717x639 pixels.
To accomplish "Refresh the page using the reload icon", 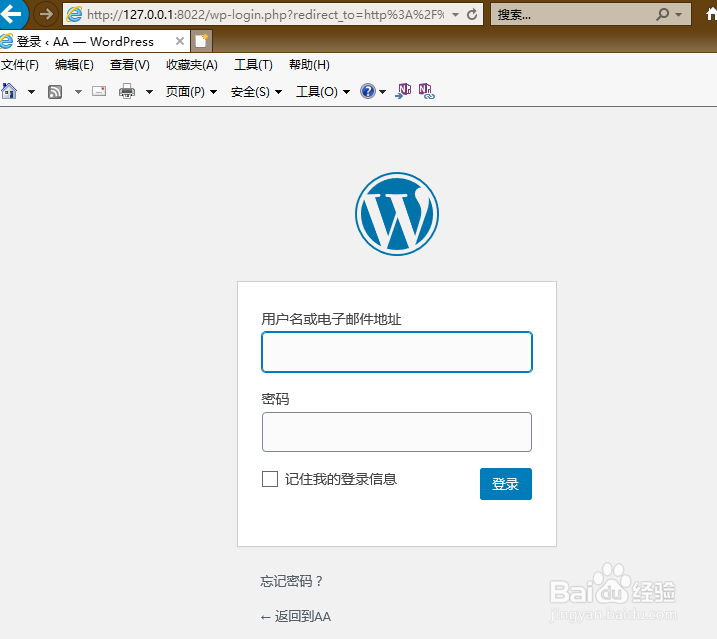I will [472, 15].
